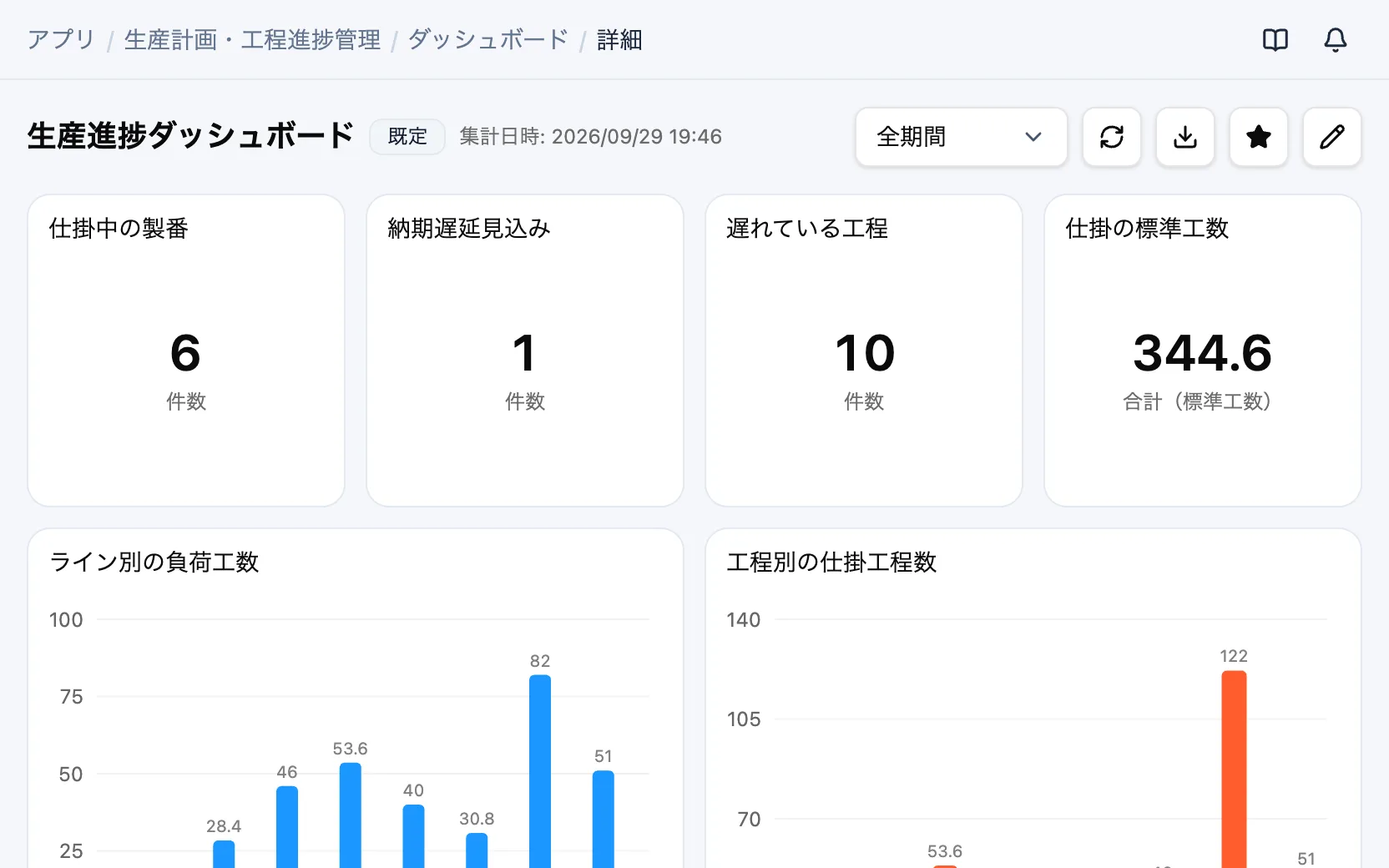
Task: Select 詳細 breadcrumb item
Action: (619, 39)
